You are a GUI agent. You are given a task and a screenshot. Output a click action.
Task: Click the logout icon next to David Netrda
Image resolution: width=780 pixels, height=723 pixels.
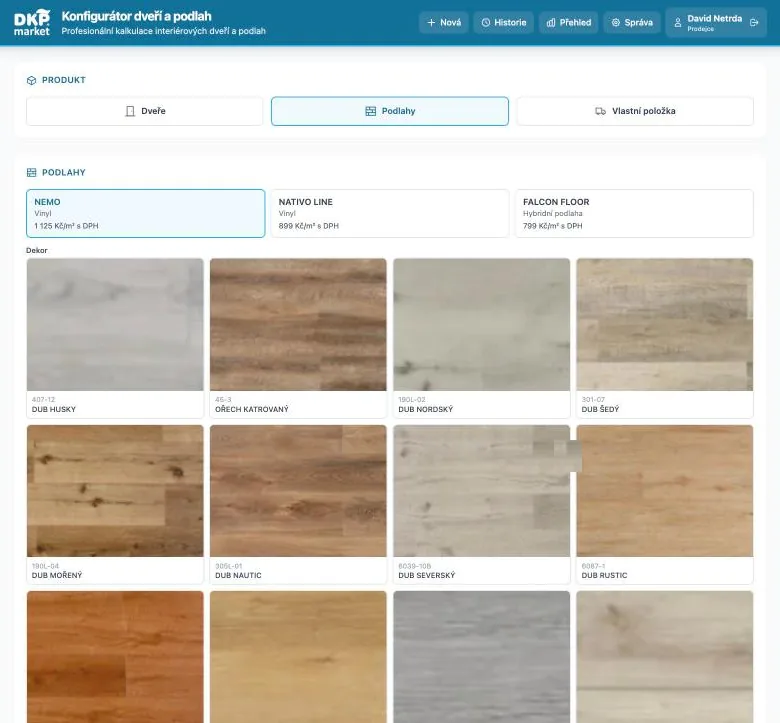click(x=754, y=22)
